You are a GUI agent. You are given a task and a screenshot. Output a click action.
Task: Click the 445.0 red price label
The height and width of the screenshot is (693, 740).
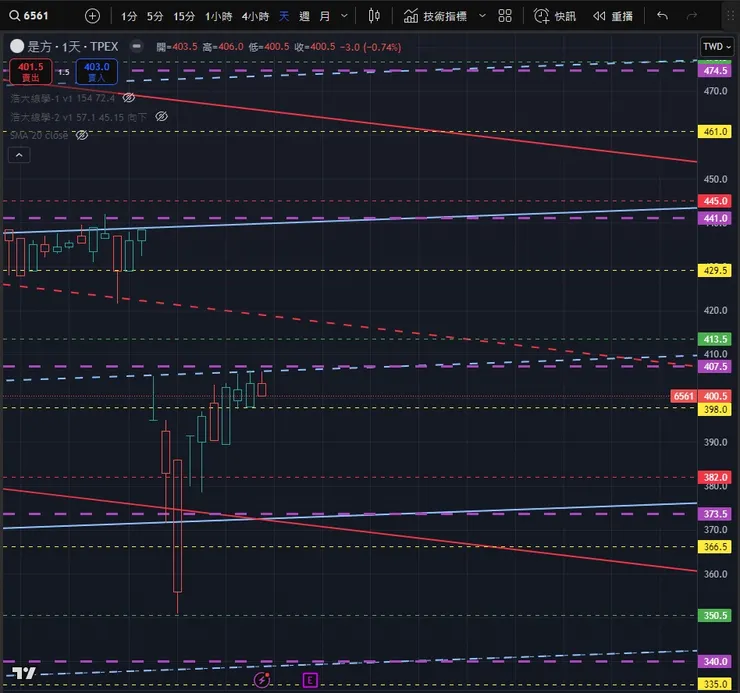pyautogui.click(x=715, y=201)
